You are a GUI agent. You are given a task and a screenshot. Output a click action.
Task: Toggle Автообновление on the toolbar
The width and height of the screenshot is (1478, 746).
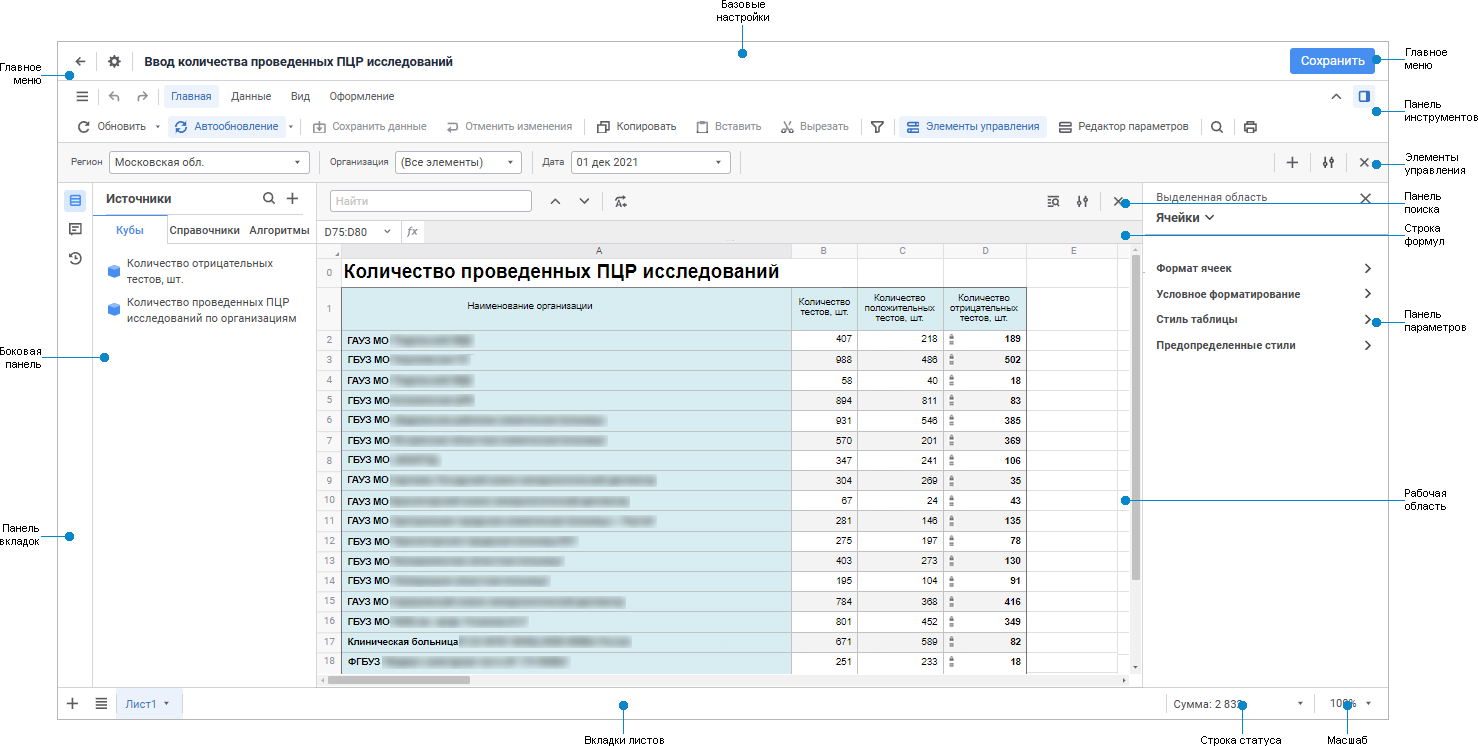[227, 127]
